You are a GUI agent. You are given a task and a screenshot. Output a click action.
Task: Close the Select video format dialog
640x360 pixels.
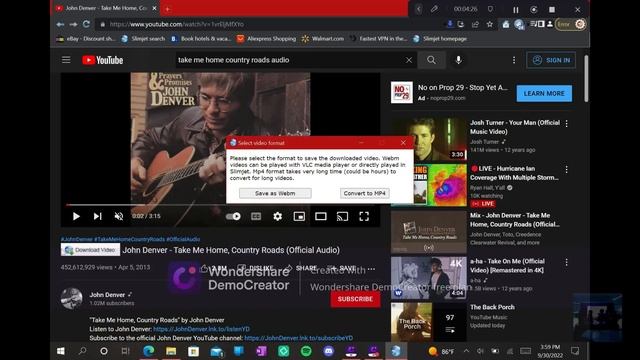(x=403, y=142)
